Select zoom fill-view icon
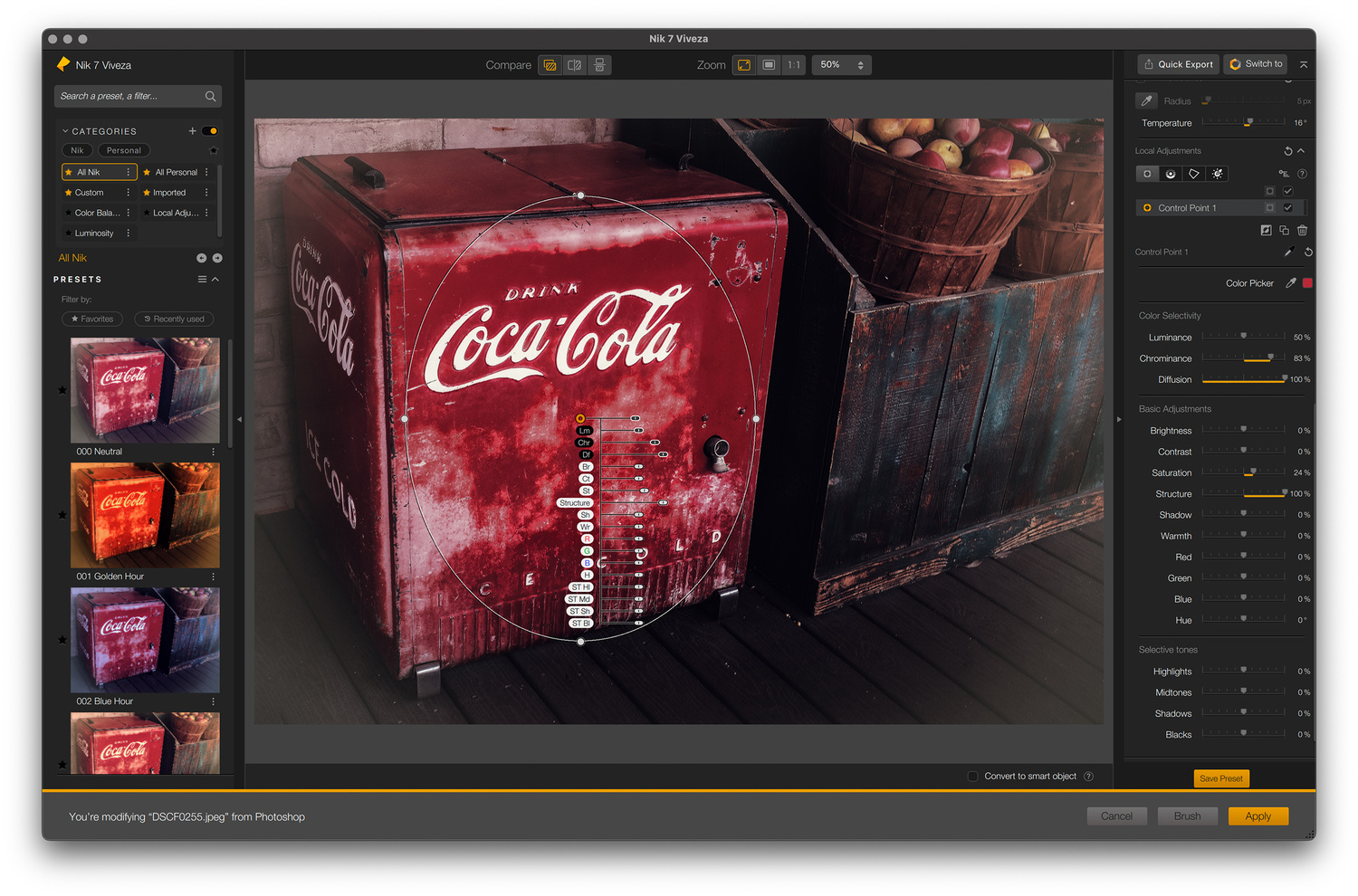Screen dimensions: 1358x896 click(769, 65)
